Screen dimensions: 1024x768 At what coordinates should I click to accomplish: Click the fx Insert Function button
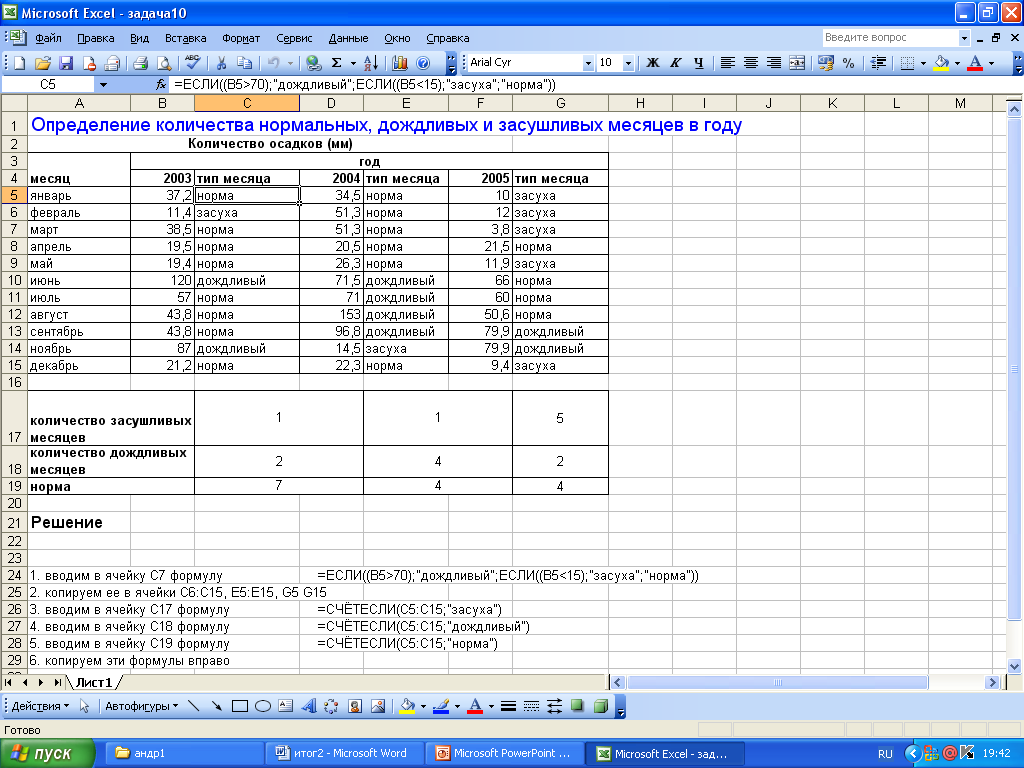(x=161, y=84)
